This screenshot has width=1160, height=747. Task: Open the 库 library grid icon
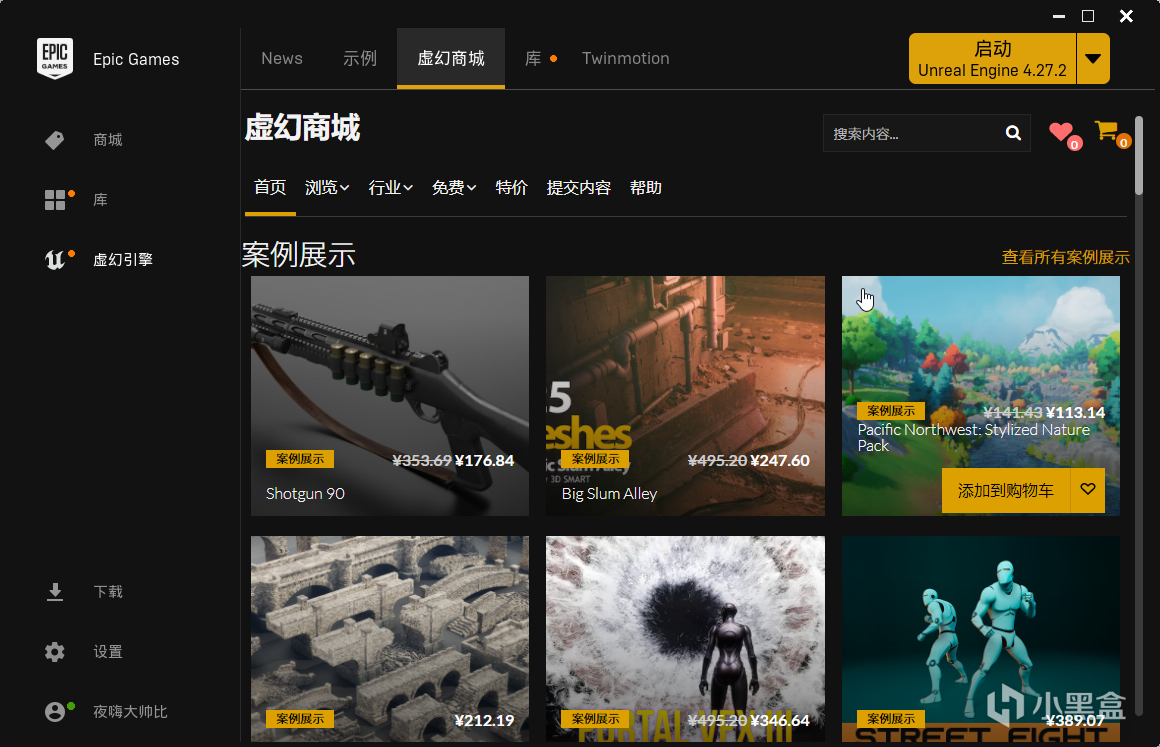pyautogui.click(x=55, y=200)
